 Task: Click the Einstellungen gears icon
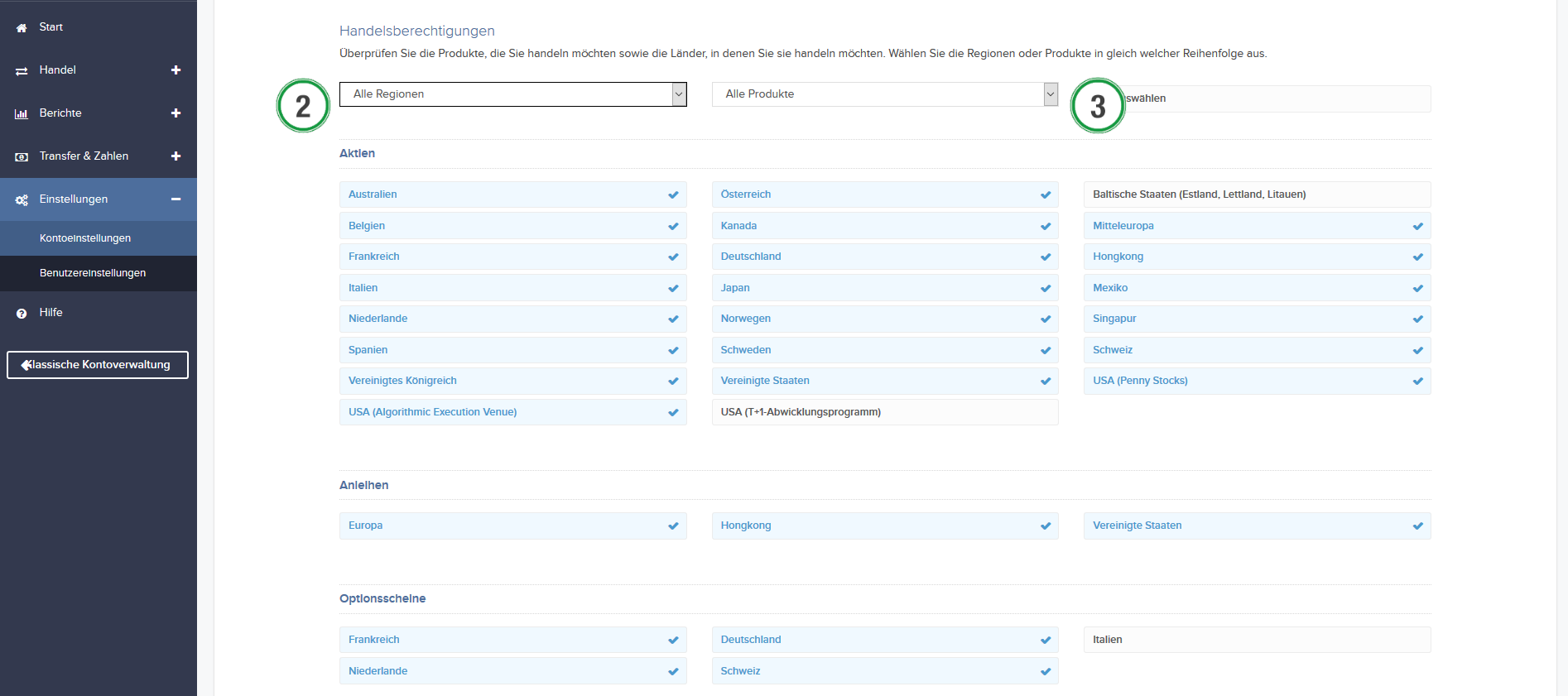[x=22, y=200]
